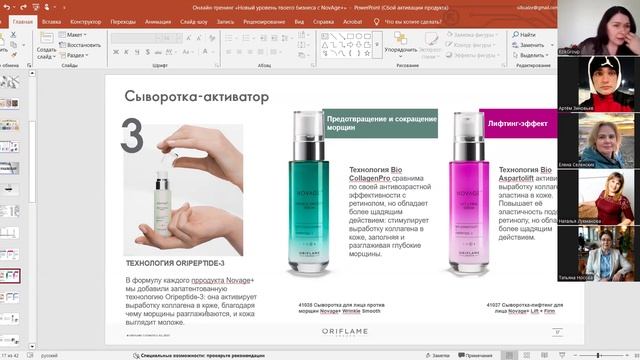Toggle strikethrough abc formatting

click(158, 52)
